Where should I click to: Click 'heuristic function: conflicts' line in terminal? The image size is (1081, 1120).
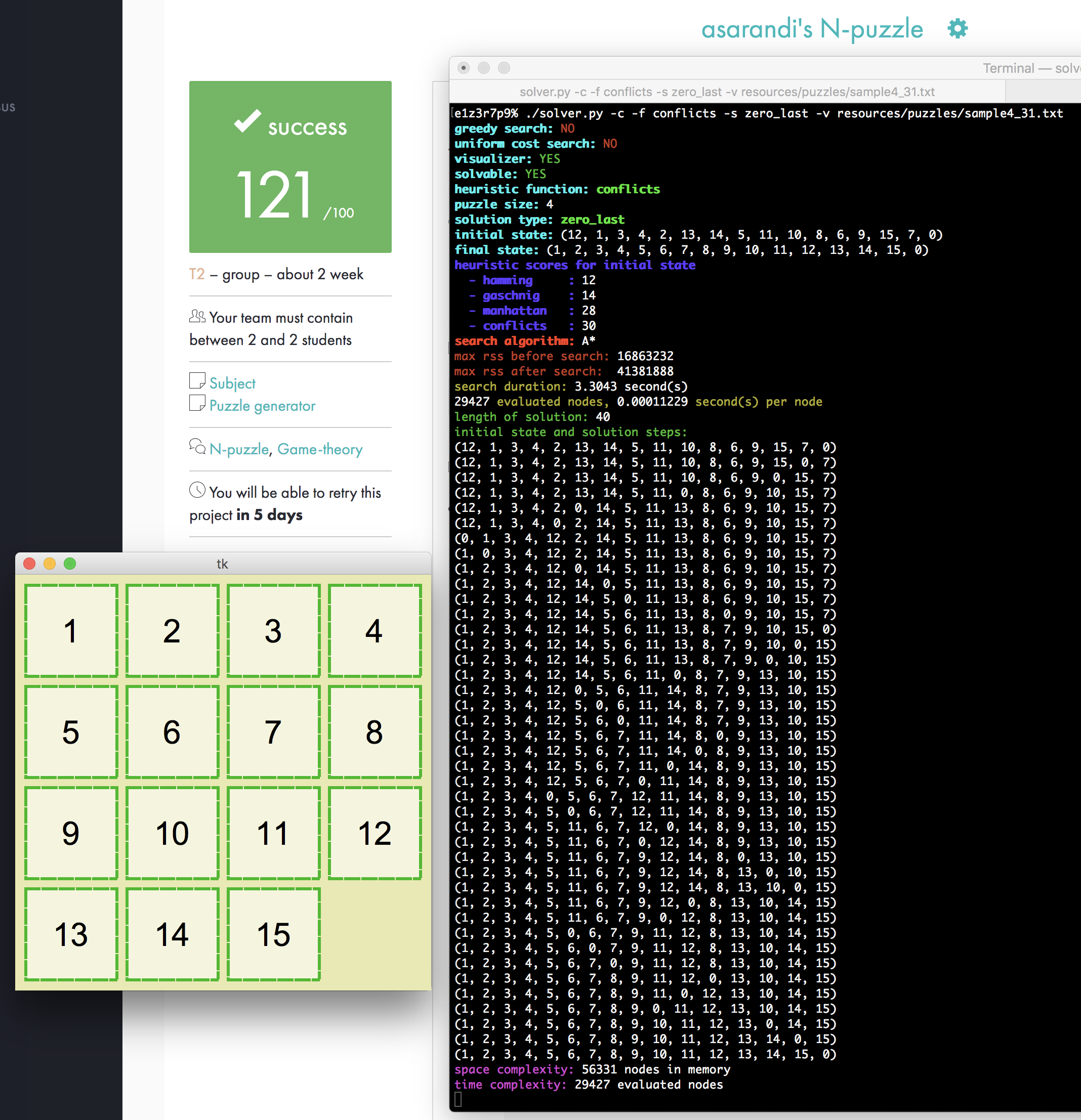(x=557, y=189)
